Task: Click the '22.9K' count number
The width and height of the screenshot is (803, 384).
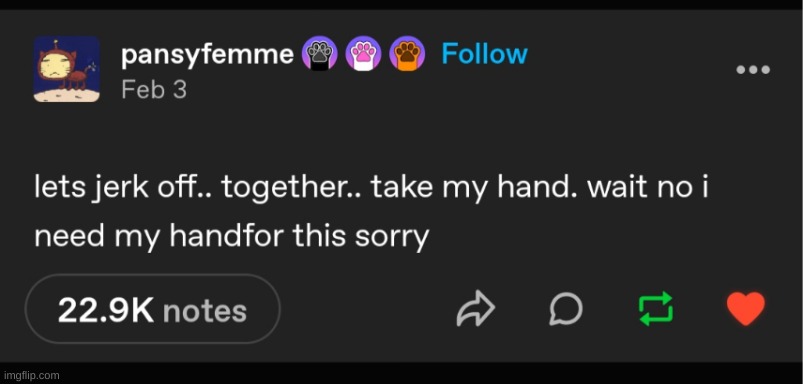Action: click(106, 310)
